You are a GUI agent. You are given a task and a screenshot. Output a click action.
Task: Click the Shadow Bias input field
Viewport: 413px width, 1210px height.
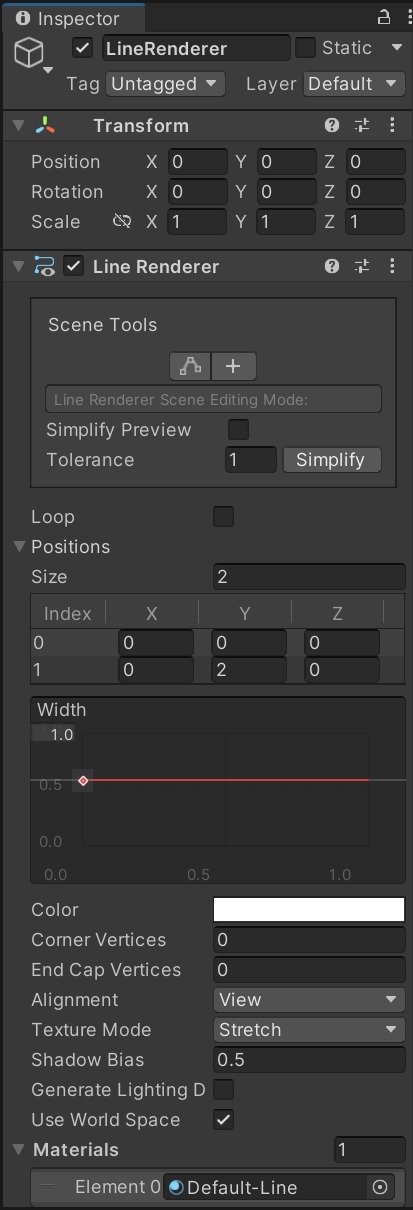pyautogui.click(x=309, y=1060)
